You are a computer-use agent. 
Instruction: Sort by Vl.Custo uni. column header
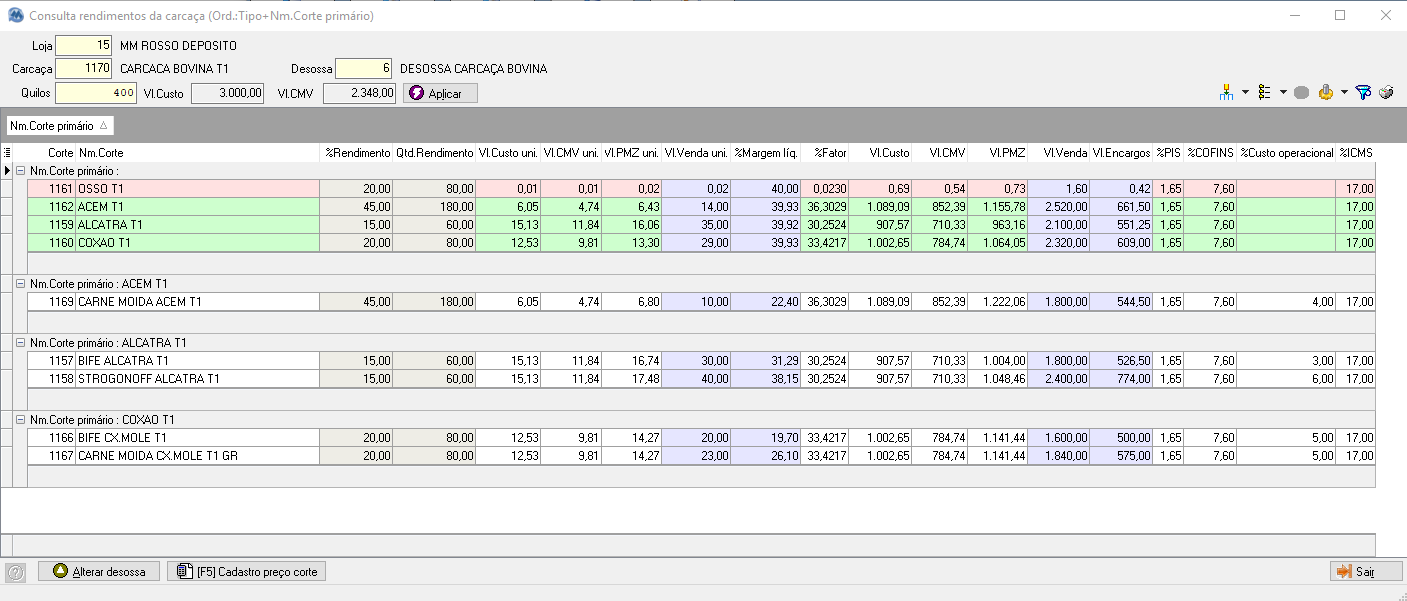tap(509, 153)
